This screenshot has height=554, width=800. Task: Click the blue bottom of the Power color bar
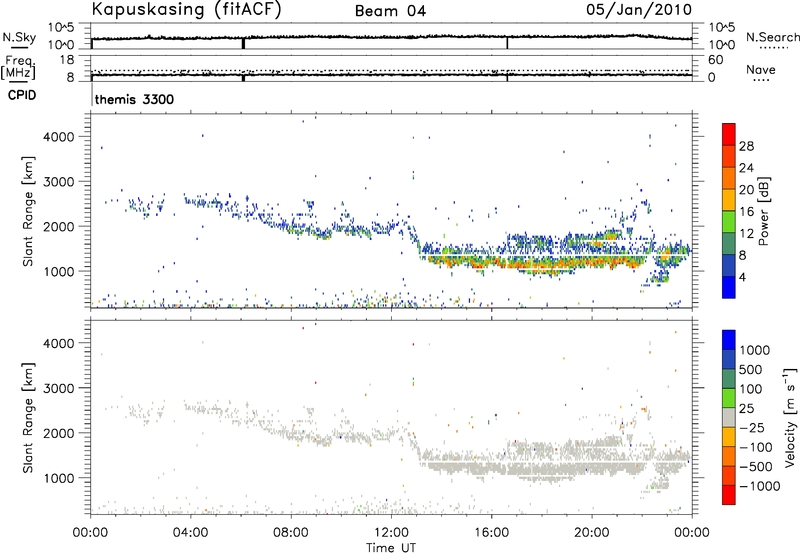point(729,287)
